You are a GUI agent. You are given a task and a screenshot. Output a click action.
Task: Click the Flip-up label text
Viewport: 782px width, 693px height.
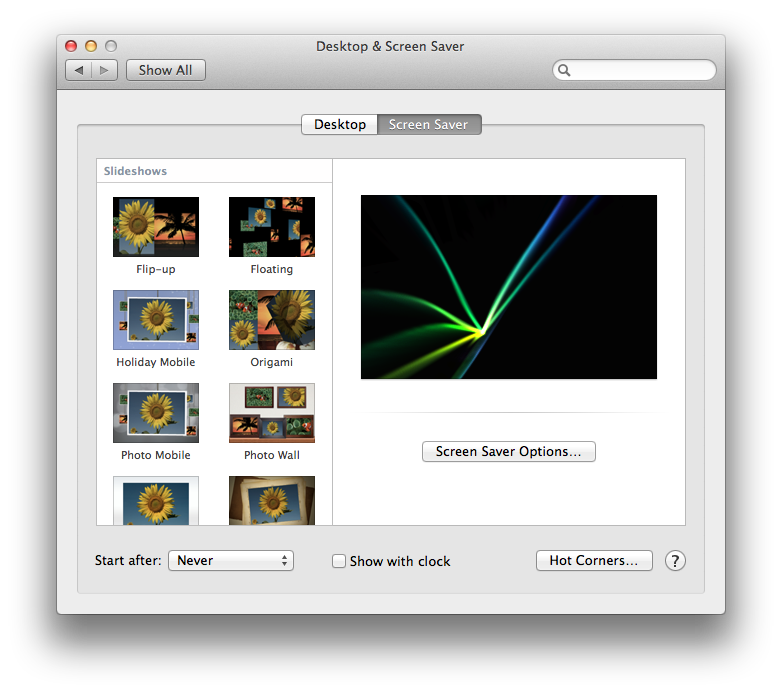pos(156,269)
